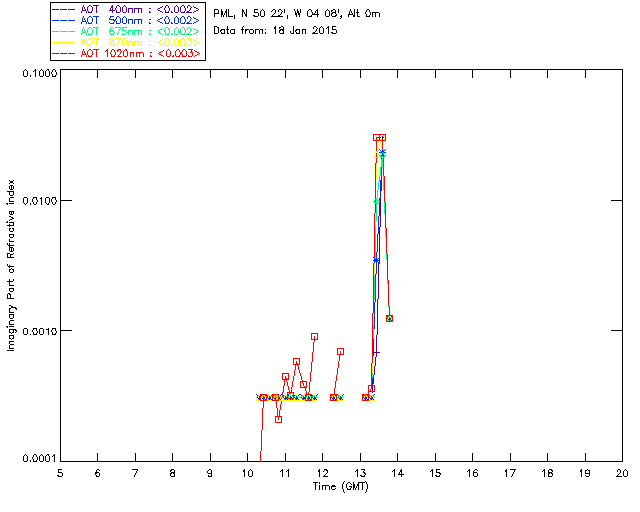The width and height of the screenshot is (640, 512).
Task: Click the 0.0100 y-axis tick label
Action: (x=39, y=200)
